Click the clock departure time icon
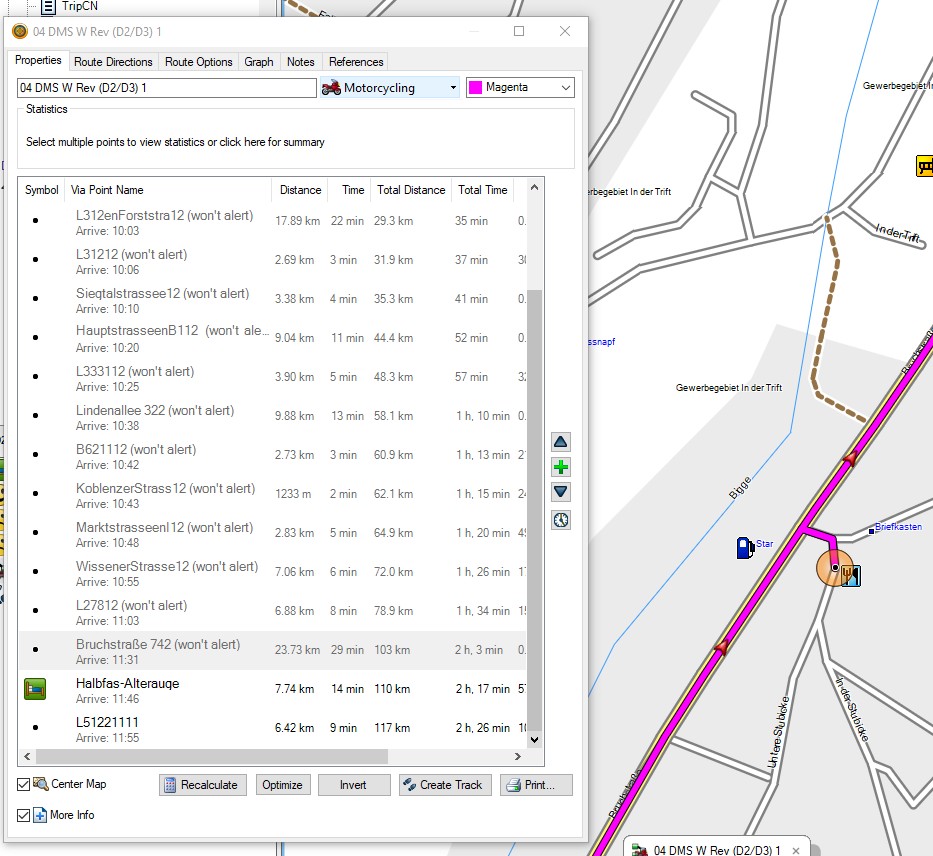The width and height of the screenshot is (933, 856). [561, 520]
